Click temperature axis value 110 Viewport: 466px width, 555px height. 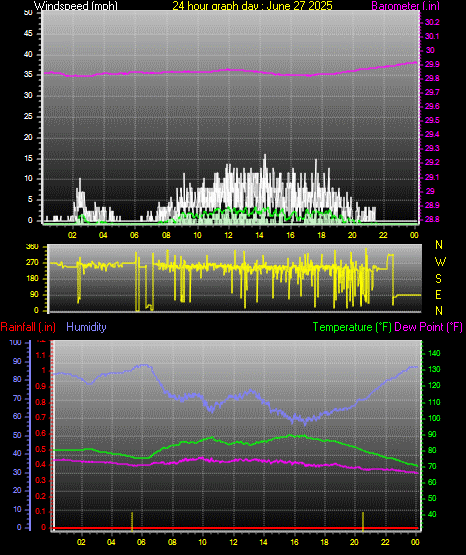click(434, 402)
